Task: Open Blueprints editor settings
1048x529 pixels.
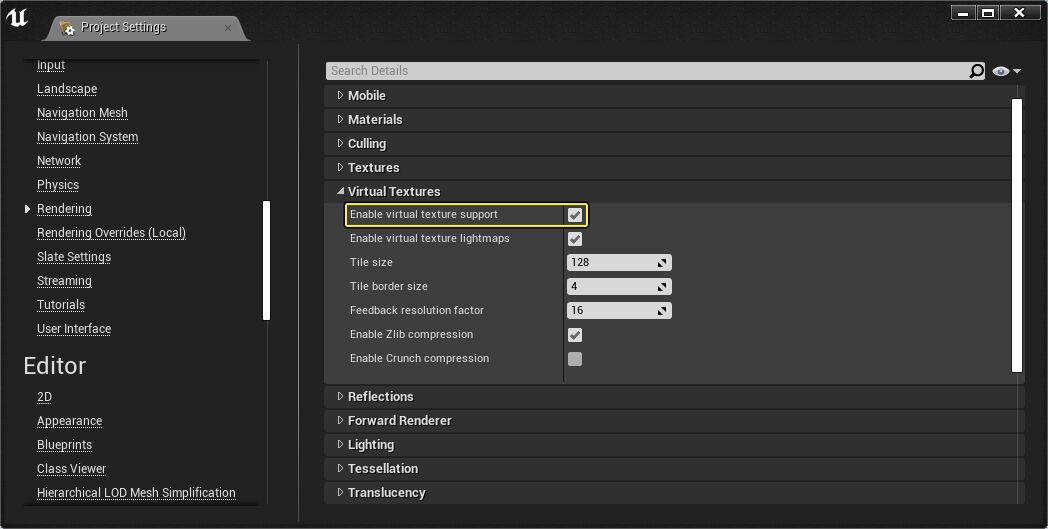Action: pos(64,445)
